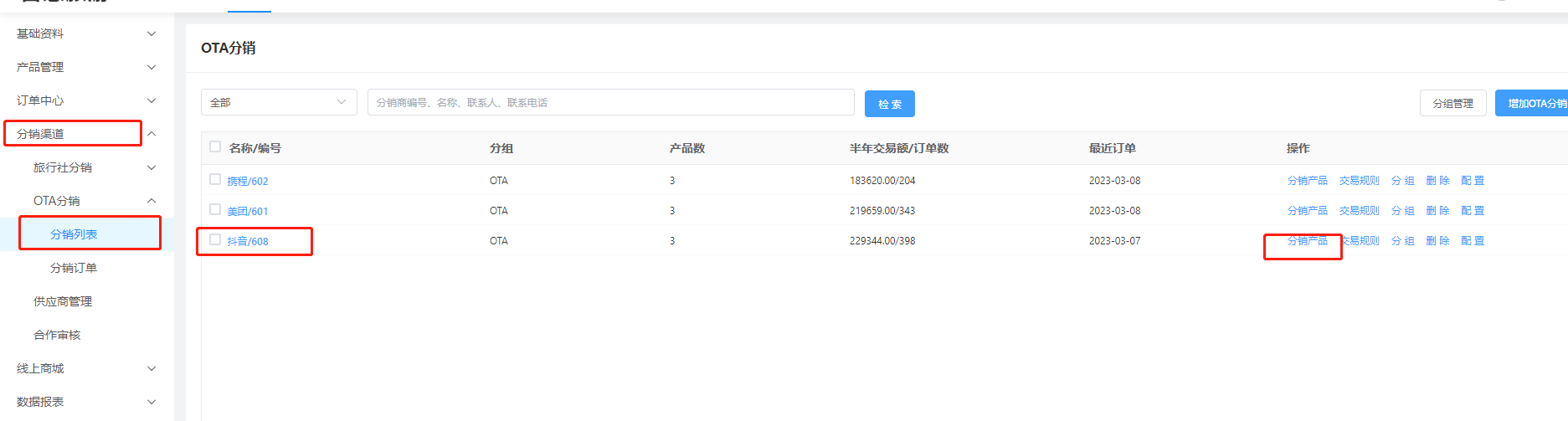Image resolution: width=1568 pixels, height=421 pixels.
Task: Open 供应商管理 in the sidebar
Action: coord(63,301)
